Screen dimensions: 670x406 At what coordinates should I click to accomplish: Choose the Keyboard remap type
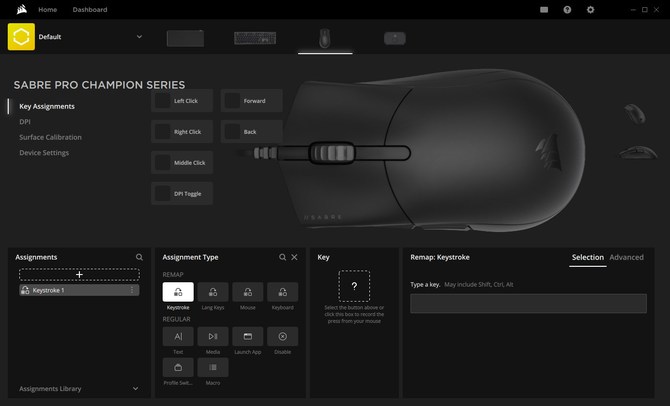[282, 292]
